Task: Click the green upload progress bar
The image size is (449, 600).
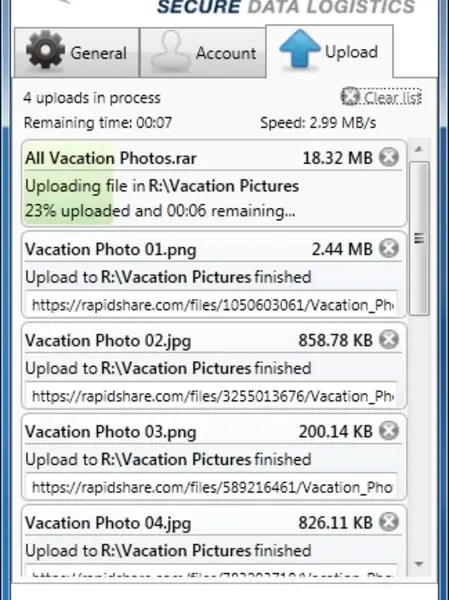Action: pyautogui.click(x=69, y=184)
